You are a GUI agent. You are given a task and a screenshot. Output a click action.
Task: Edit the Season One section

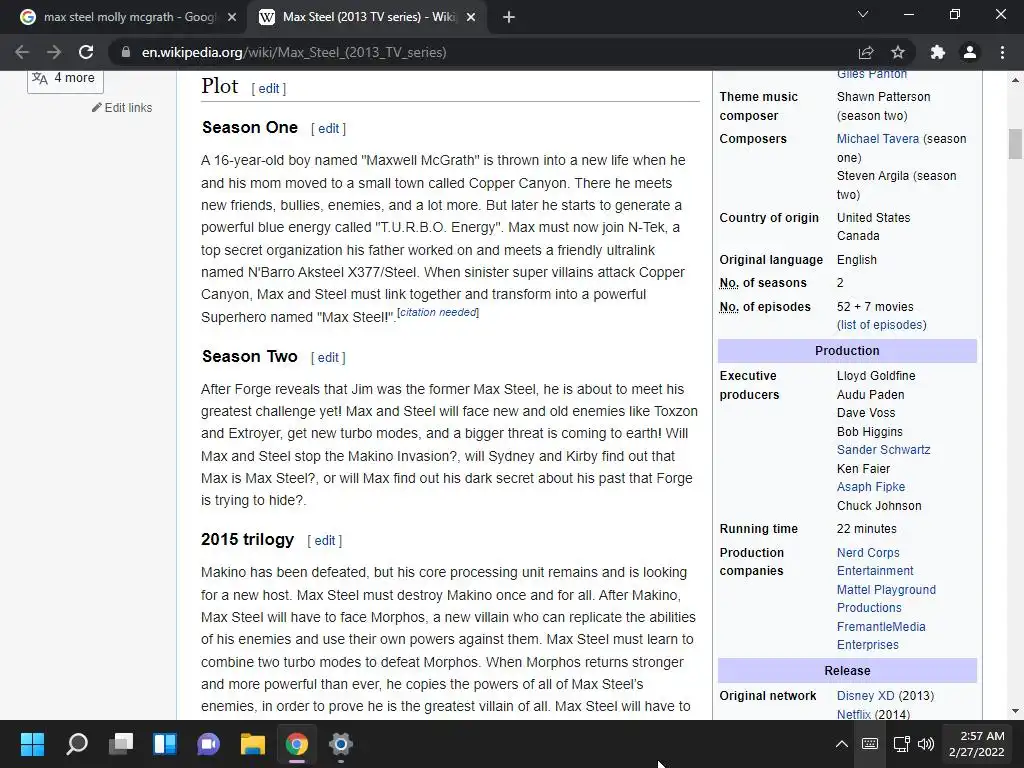coord(328,129)
